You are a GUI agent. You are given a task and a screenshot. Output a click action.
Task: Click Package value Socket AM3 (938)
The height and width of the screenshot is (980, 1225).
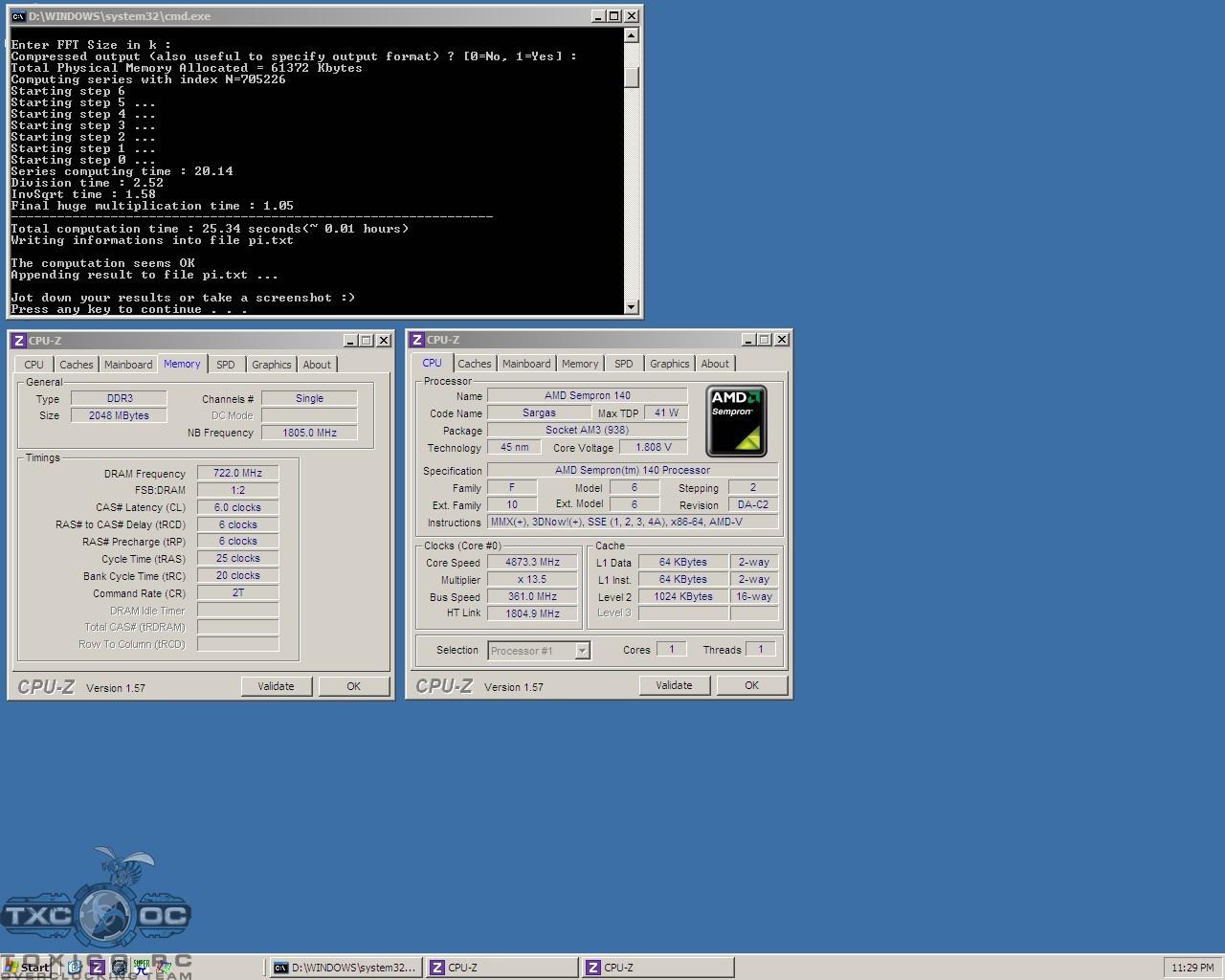click(588, 430)
